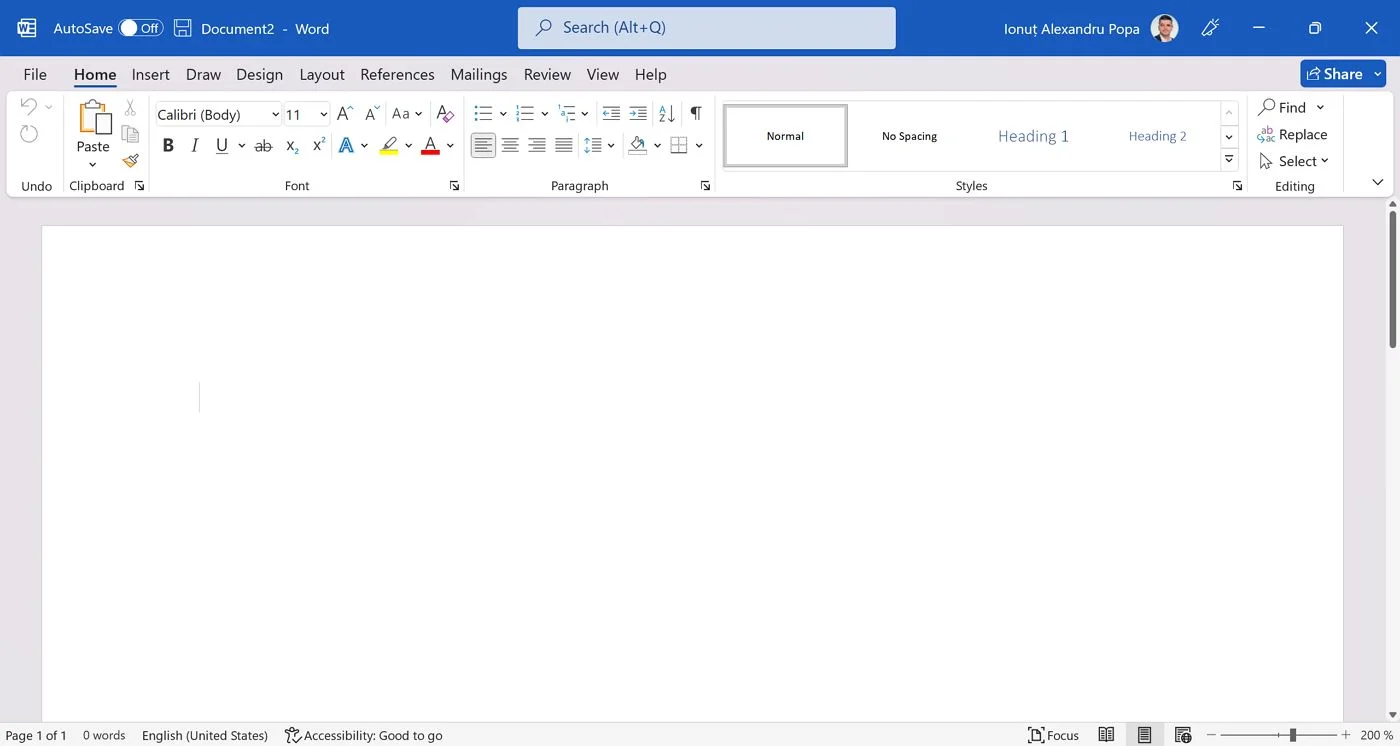The width and height of the screenshot is (1400, 746).
Task: Click the Cut scissors icon
Action: point(130,108)
